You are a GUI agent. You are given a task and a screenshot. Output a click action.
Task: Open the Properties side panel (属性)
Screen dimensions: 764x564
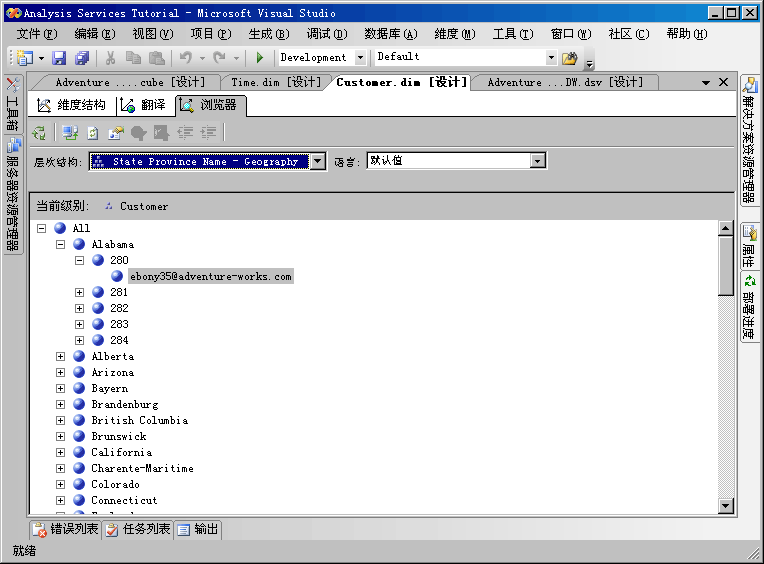pyautogui.click(x=749, y=246)
